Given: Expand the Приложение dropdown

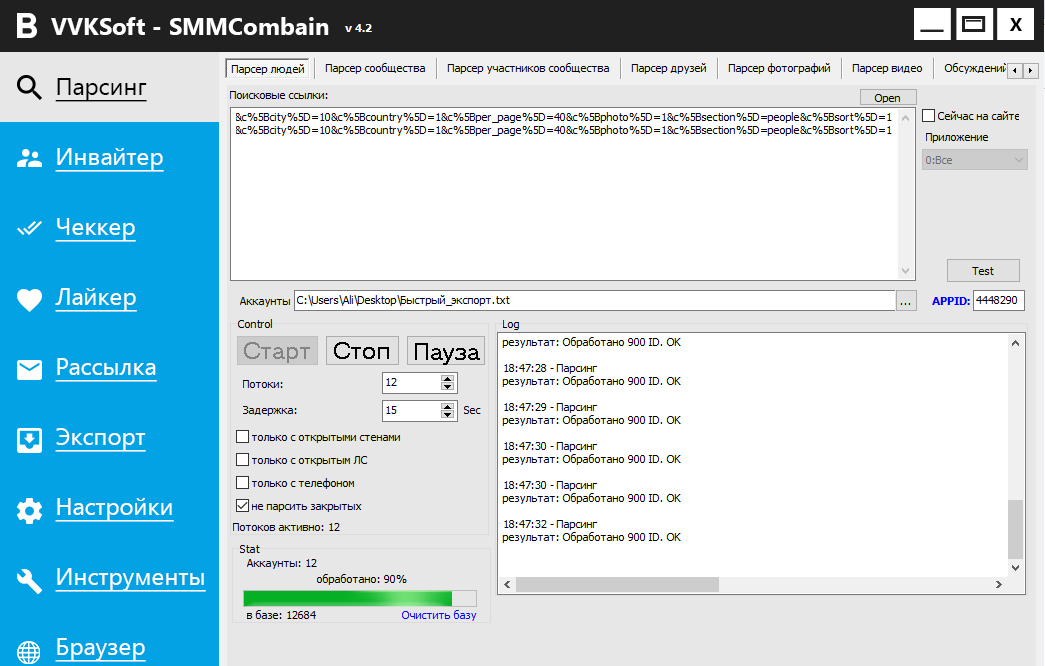Looking at the screenshot, I should coord(975,160).
